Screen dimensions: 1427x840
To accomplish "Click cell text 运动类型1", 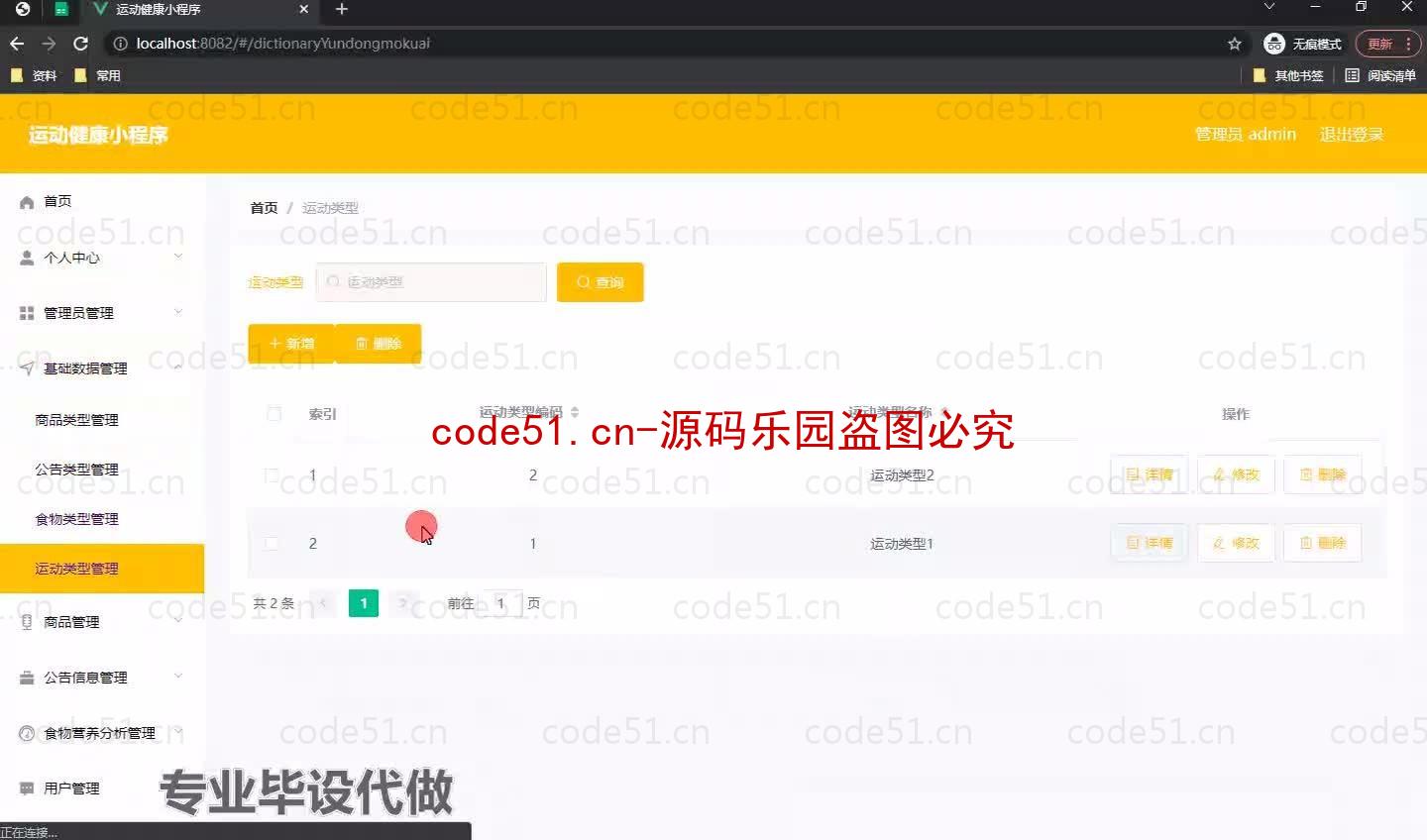I will pyautogui.click(x=902, y=544).
